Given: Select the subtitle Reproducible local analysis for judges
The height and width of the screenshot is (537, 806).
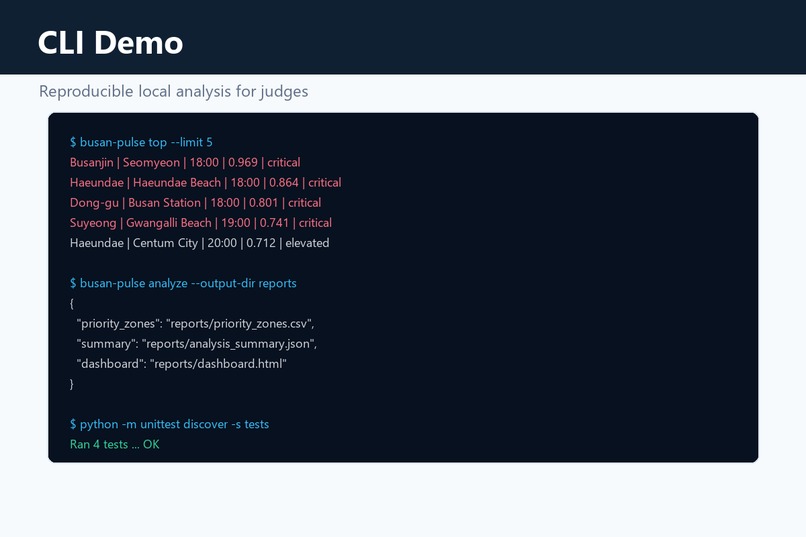Looking at the screenshot, I should pyautogui.click(x=174, y=91).
